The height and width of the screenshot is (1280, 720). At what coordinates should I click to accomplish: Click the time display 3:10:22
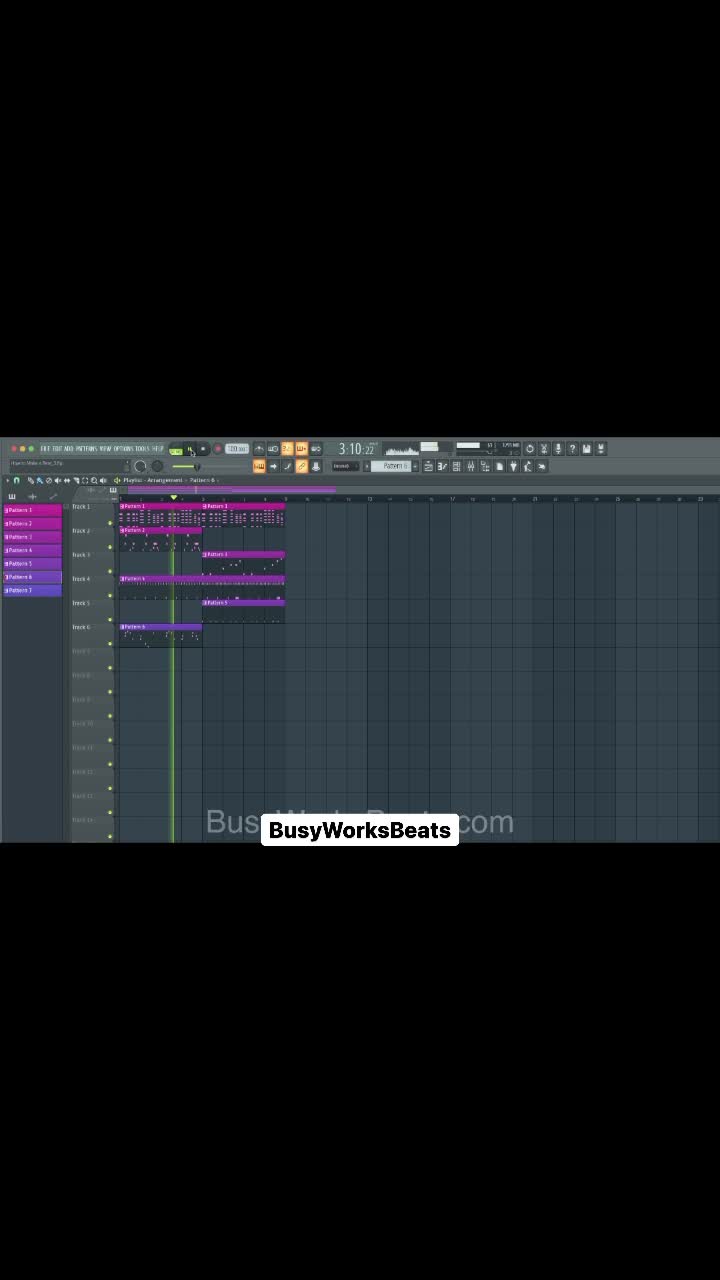click(x=356, y=449)
